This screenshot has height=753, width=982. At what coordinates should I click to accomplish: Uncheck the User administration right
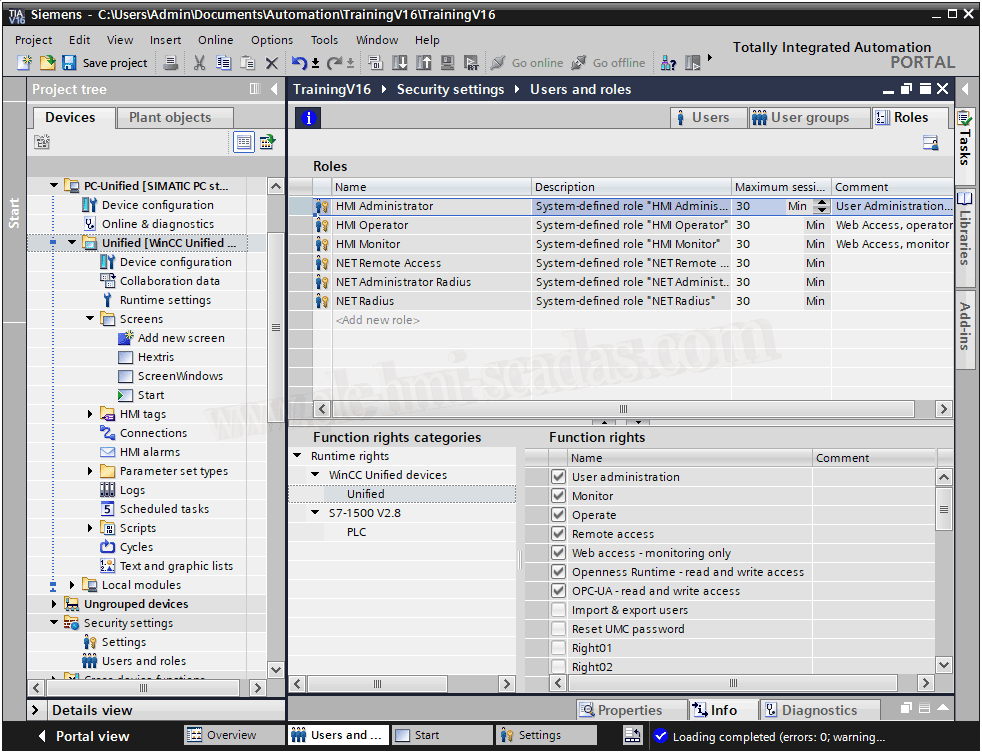pos(559,477)
